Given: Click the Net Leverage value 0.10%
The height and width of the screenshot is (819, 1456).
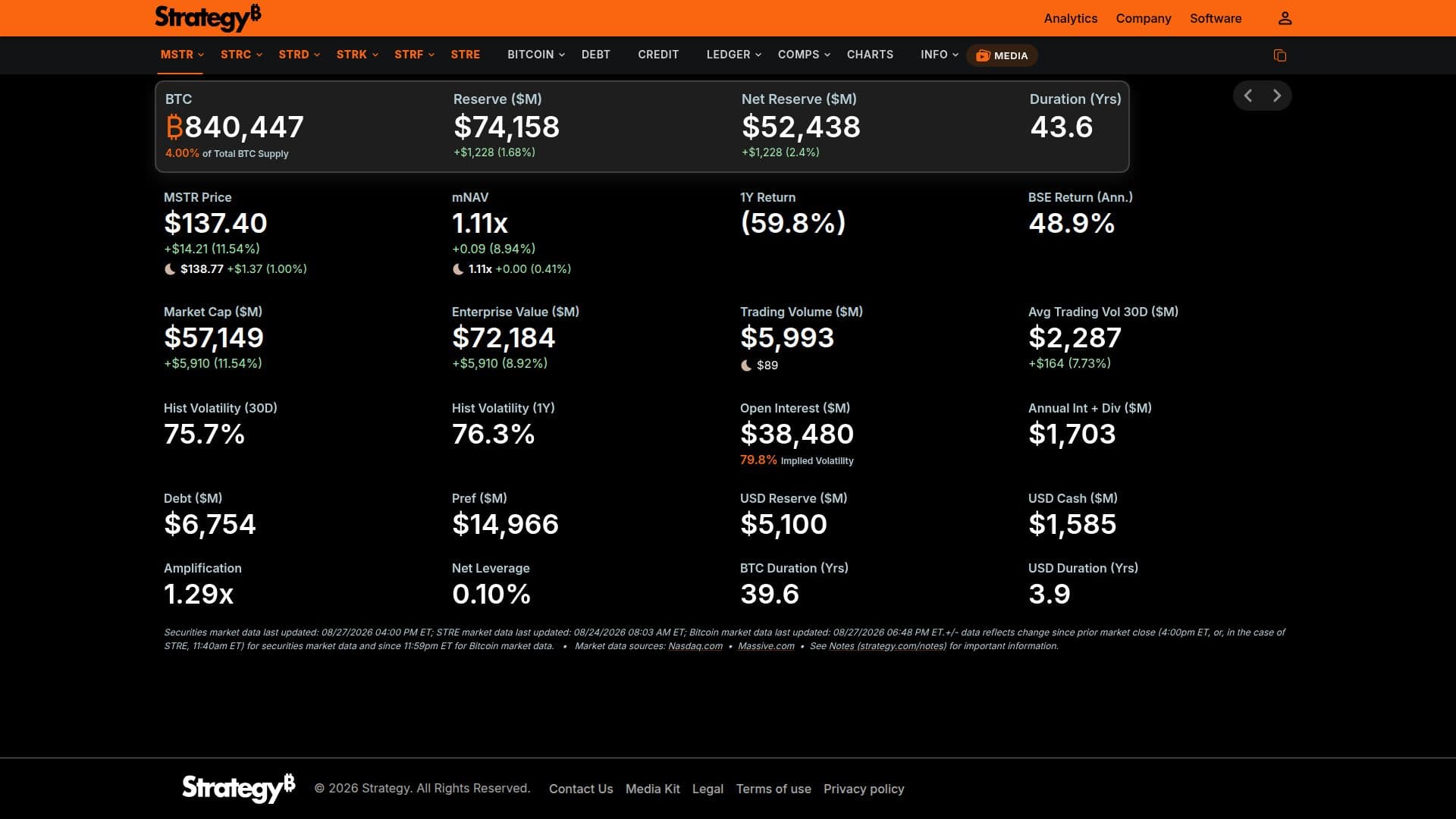Looking at the screenshot, I should (491, 594).
